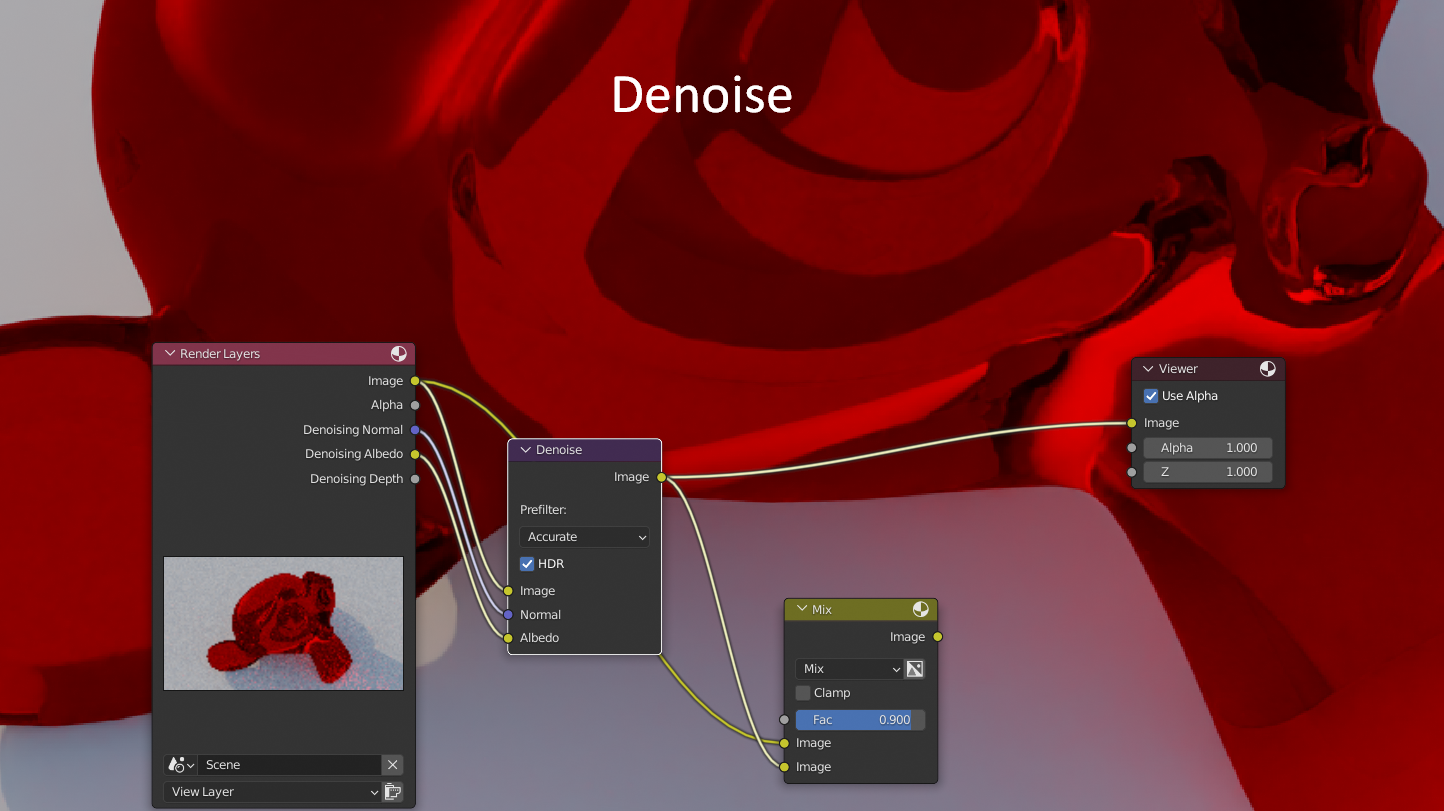Enable the Clamp checkbox in Mix node
Image resolution: width=1444 pixels, height=811 pixels.
pyautogui.click(x=803, y=693)
